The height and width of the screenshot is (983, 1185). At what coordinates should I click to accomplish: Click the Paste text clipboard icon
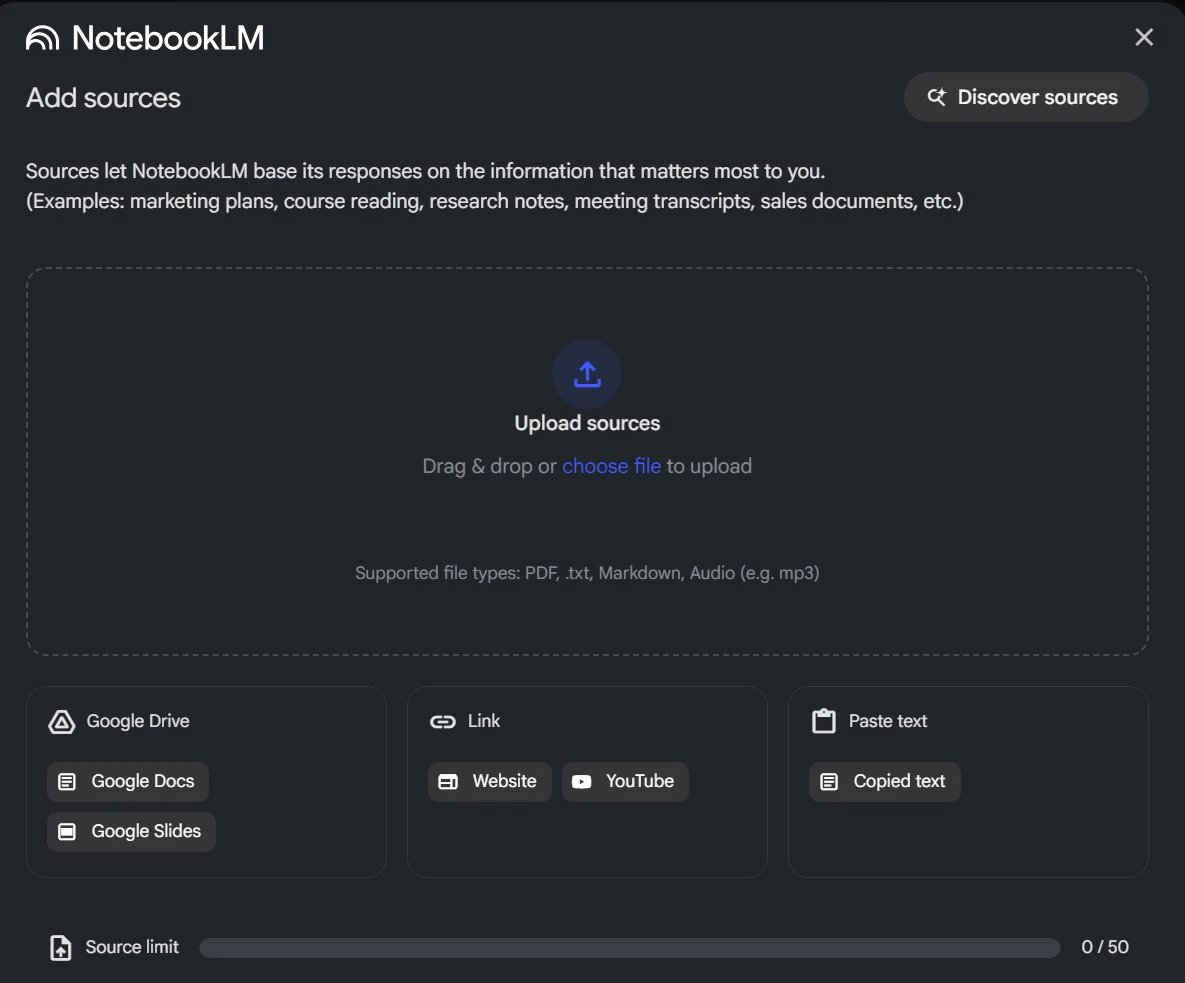coord(824,721)
